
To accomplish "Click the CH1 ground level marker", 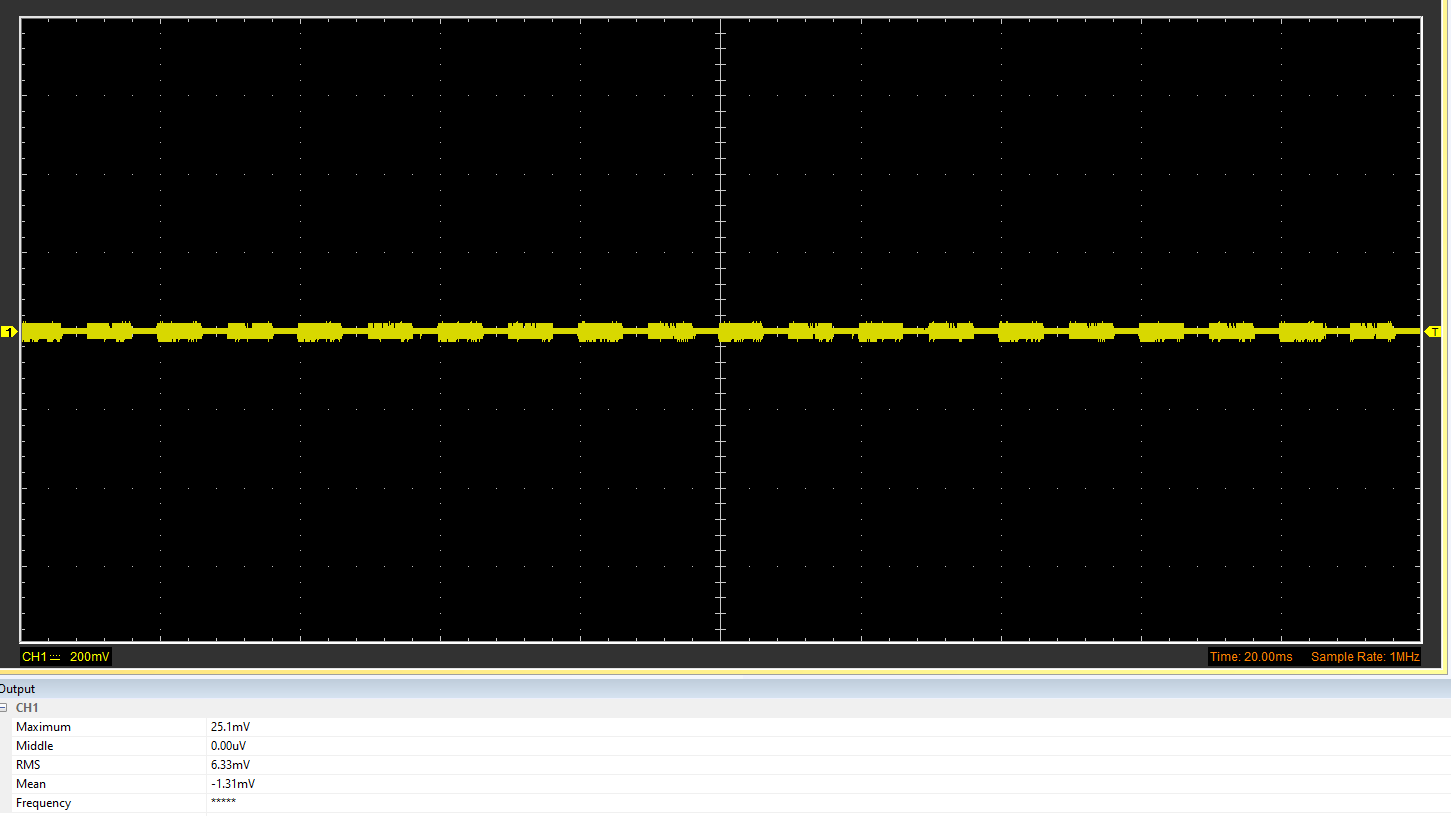I will [x=9, y=331].
